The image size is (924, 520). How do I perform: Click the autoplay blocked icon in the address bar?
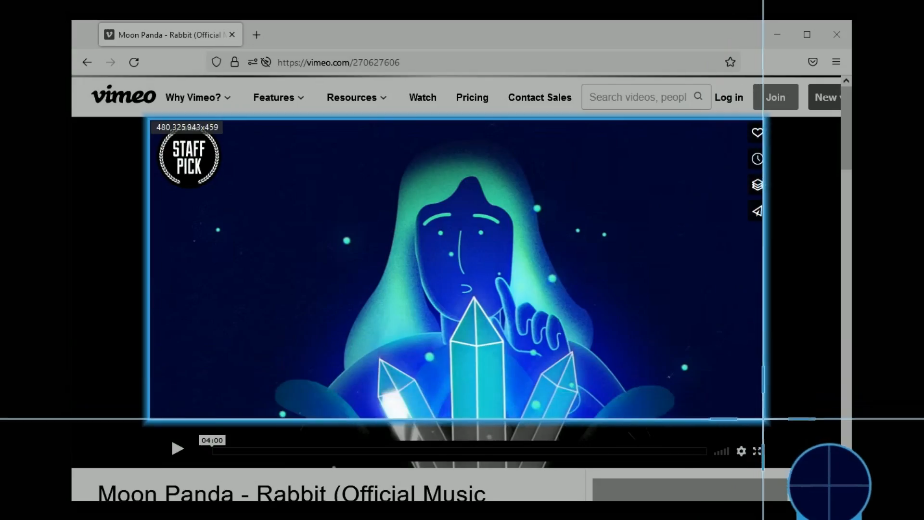266,62
